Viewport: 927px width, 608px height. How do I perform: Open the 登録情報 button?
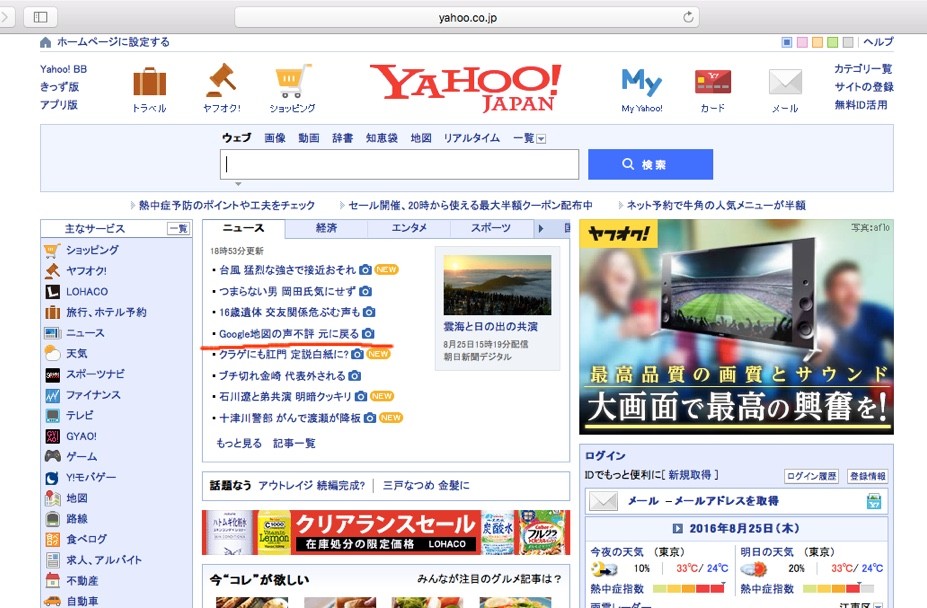[867, 476]
